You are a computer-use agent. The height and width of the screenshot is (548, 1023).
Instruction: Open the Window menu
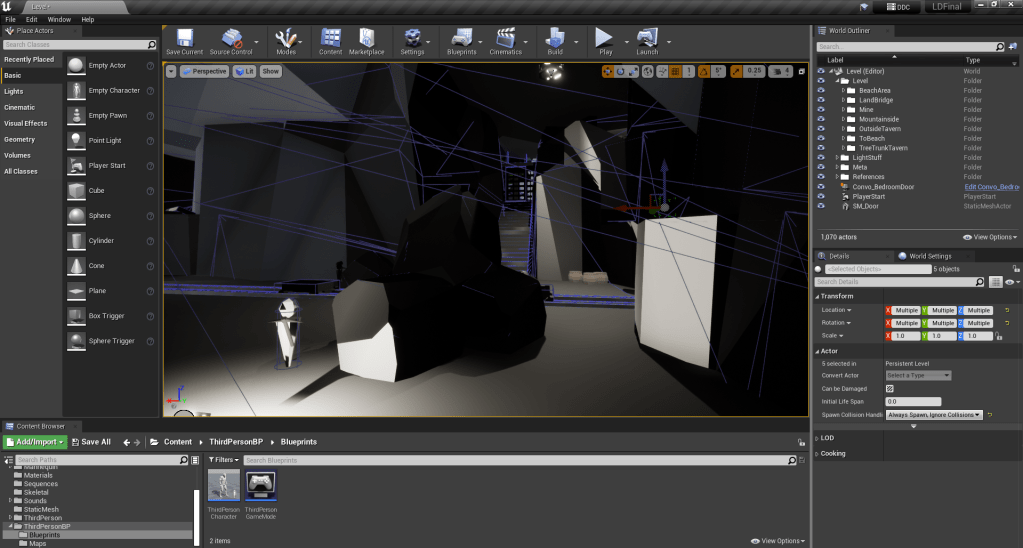point(59,19)
